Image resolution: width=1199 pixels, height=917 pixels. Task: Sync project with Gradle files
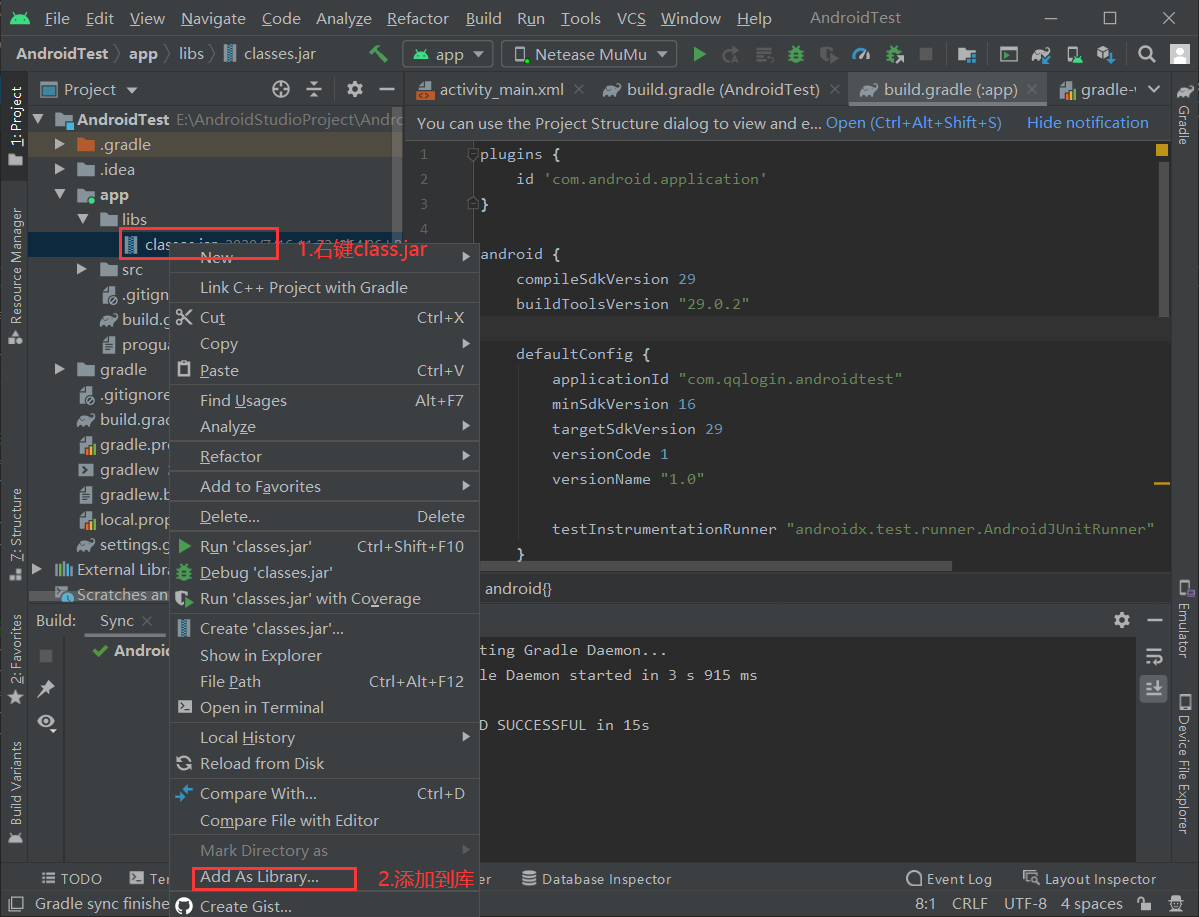[x=1040, y=54]
